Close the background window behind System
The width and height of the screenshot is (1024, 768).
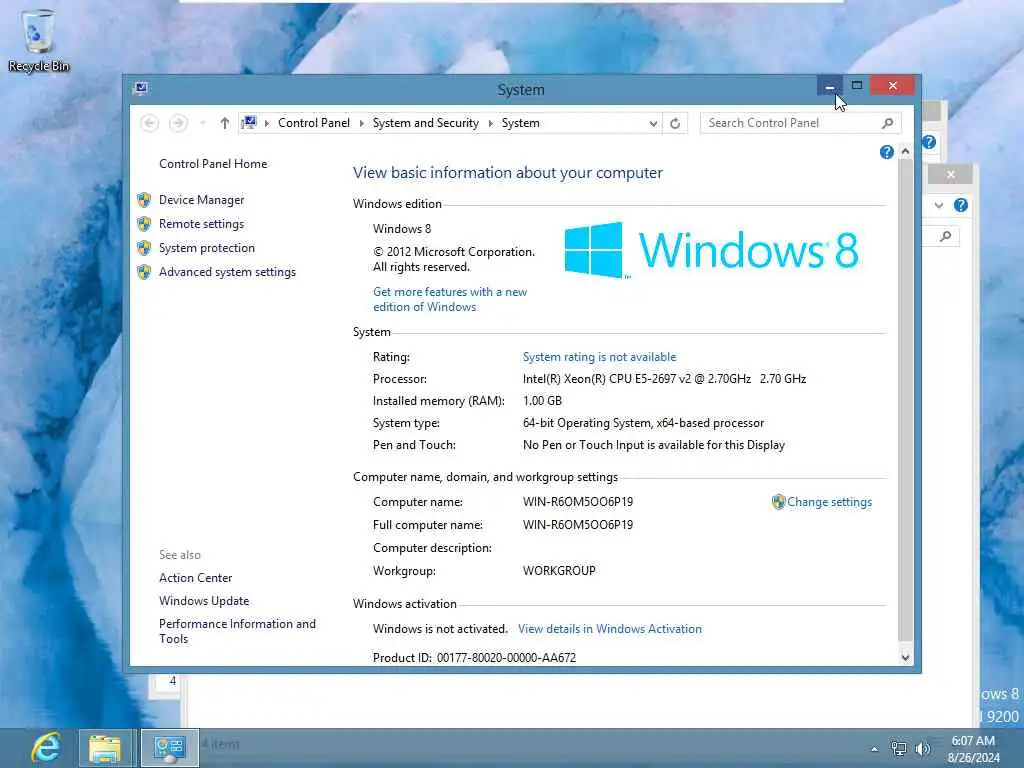click(951, 174)
